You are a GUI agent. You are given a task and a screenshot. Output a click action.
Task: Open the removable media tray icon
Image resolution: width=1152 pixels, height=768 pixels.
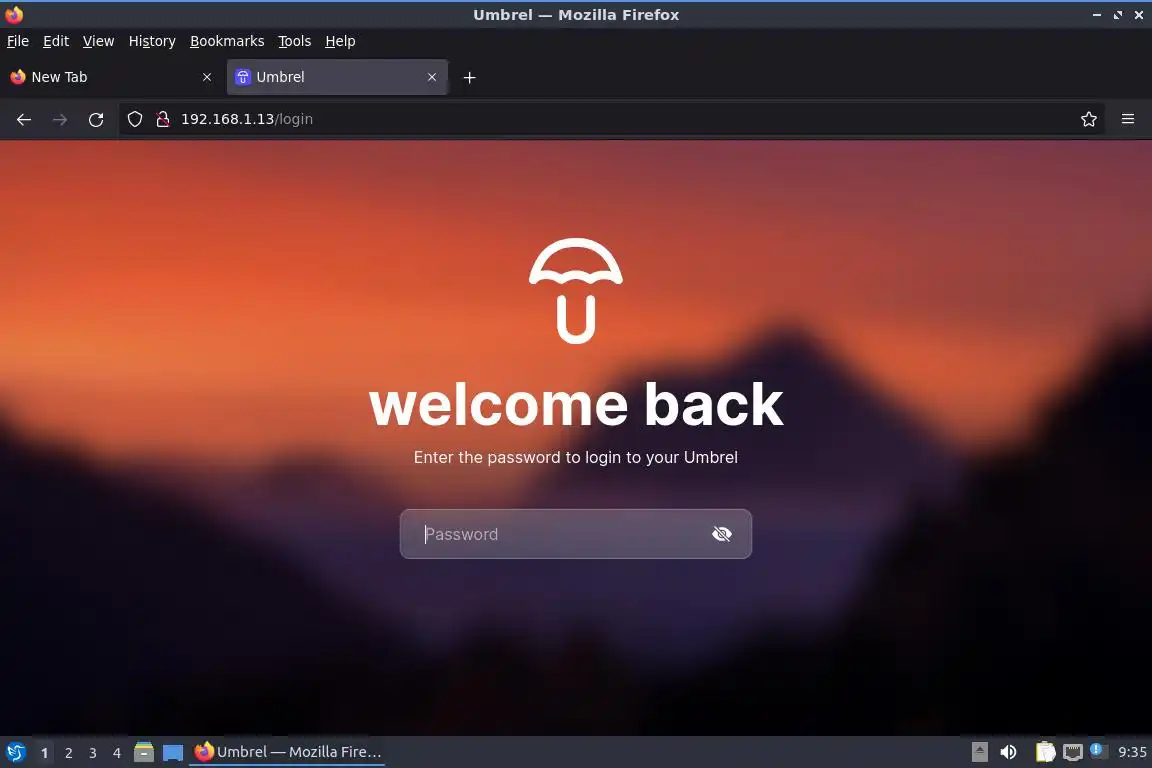pos(979,752)
